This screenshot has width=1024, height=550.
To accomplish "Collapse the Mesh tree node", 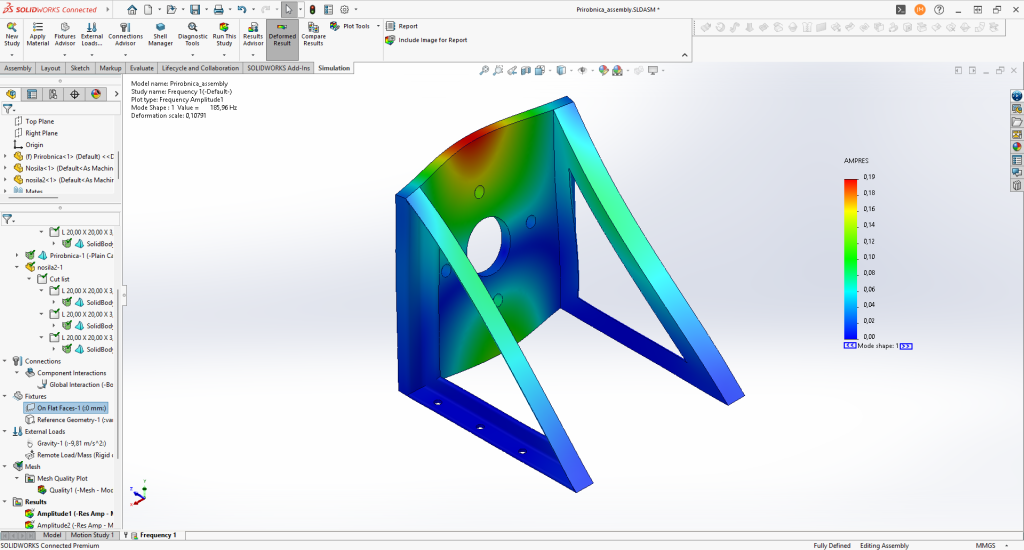I will point(5,467).
